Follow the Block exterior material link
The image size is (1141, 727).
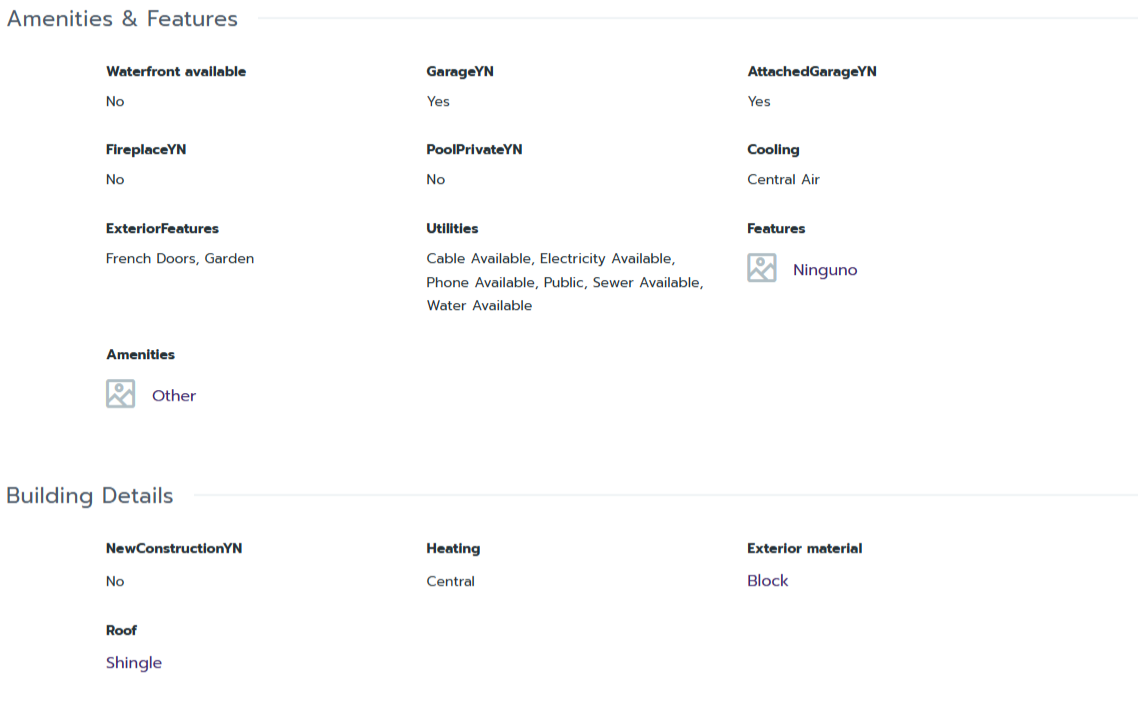click(x=767, y=581)
